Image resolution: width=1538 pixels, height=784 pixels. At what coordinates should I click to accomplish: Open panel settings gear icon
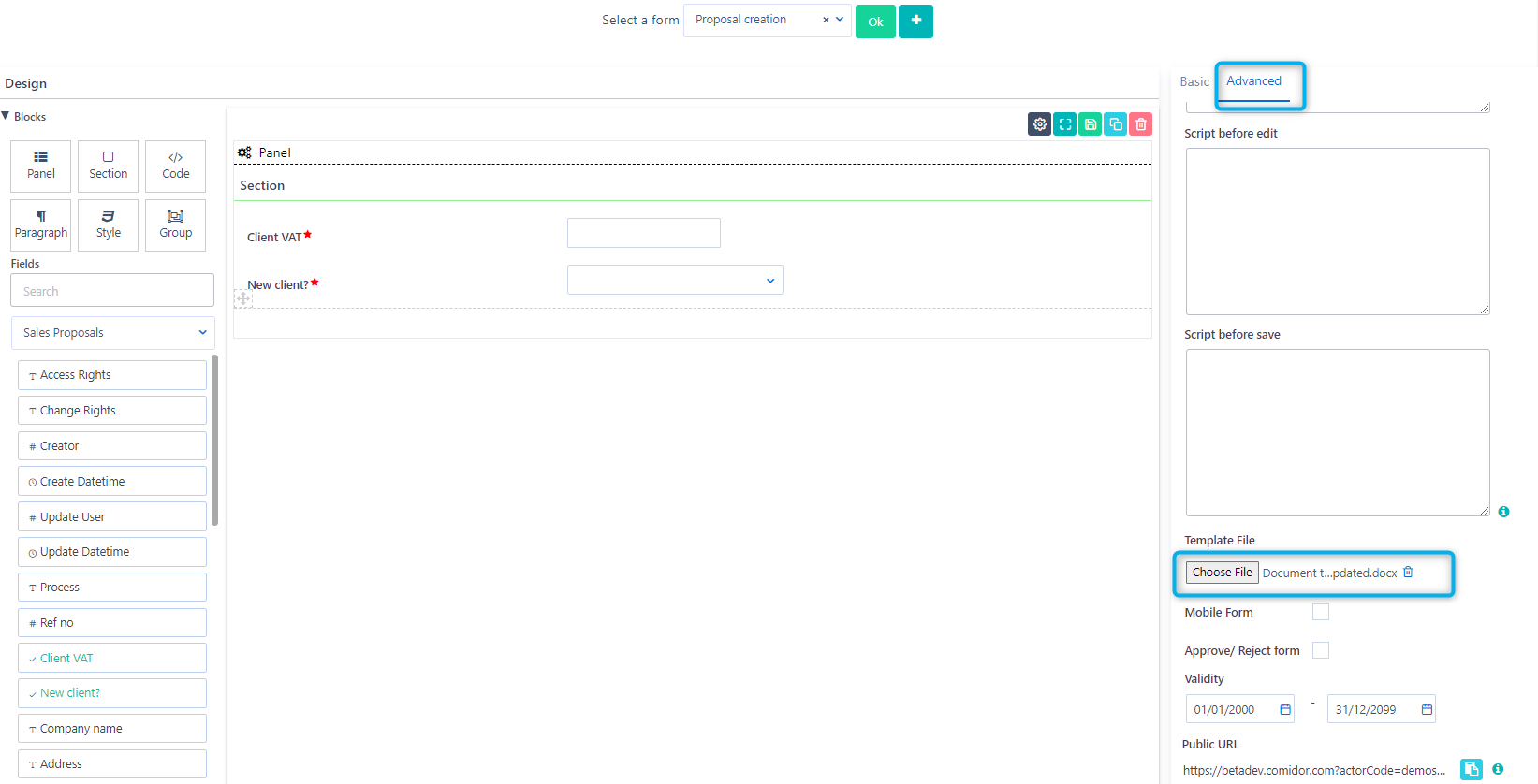pyautogui.click(x=1039, y=124)
